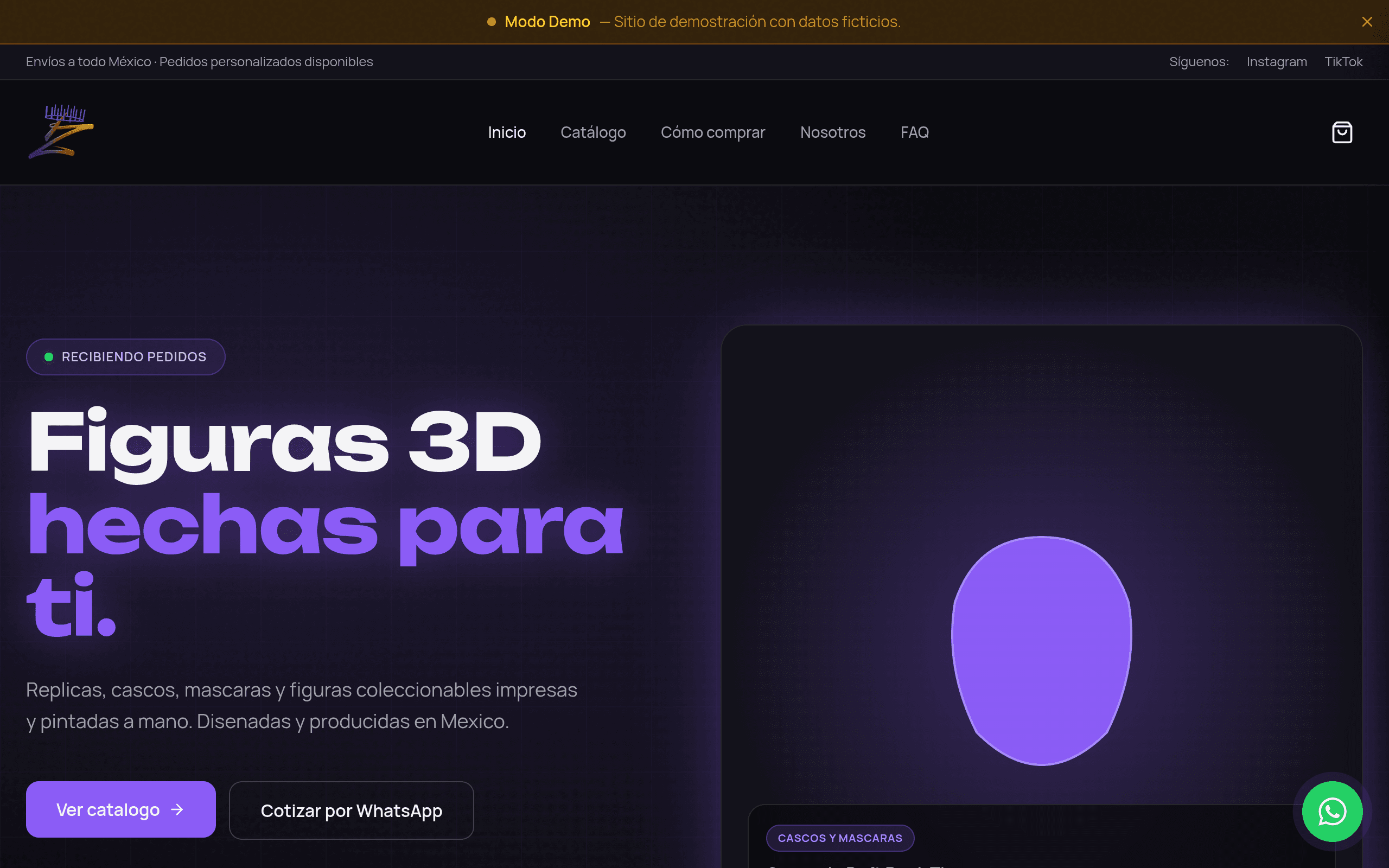The image size is (1389, 868).
Task: Close the Modo Demo banner
Action: 1367,22
